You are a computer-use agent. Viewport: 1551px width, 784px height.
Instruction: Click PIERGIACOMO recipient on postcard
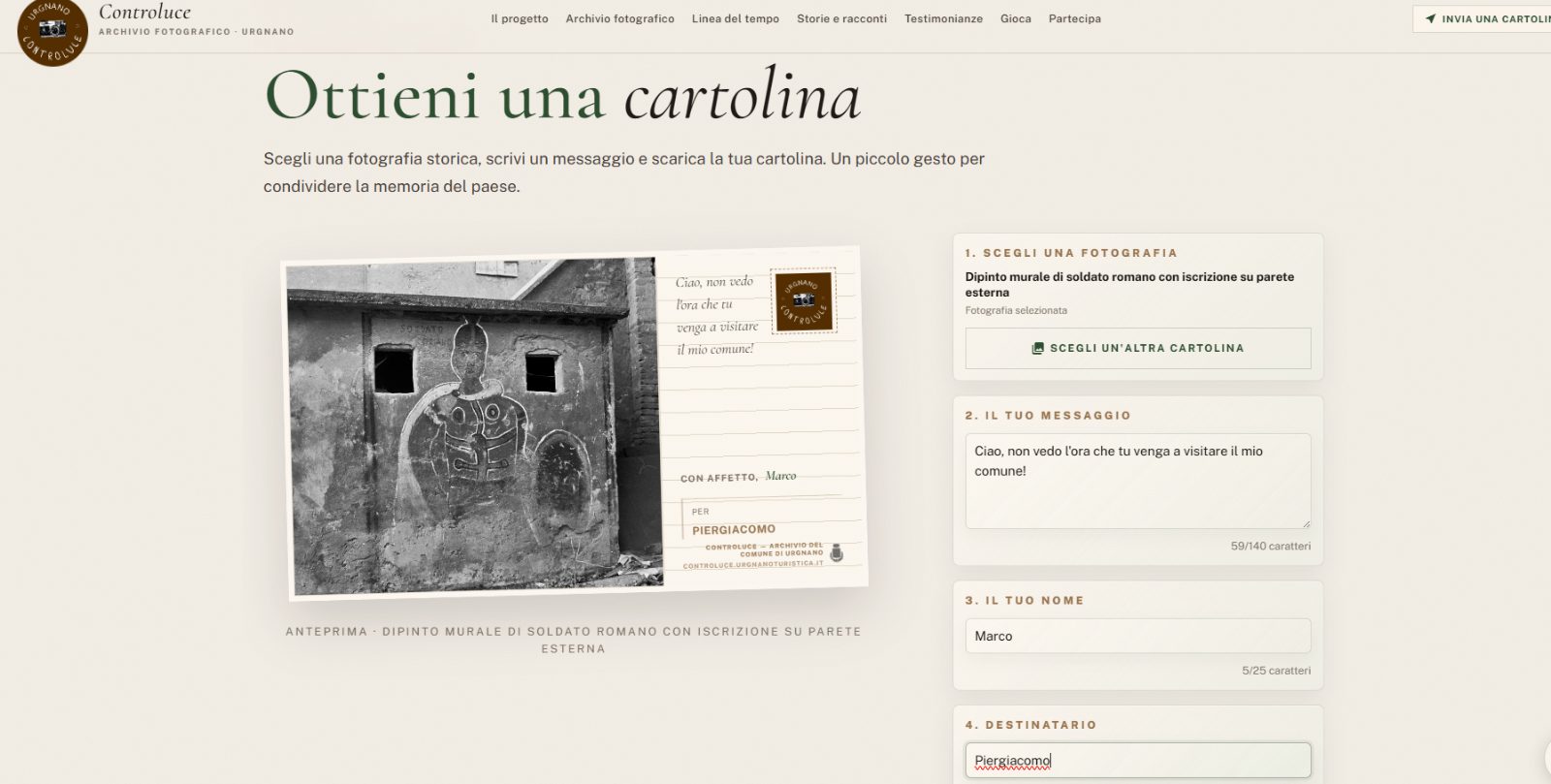click(x=734, y=530)
